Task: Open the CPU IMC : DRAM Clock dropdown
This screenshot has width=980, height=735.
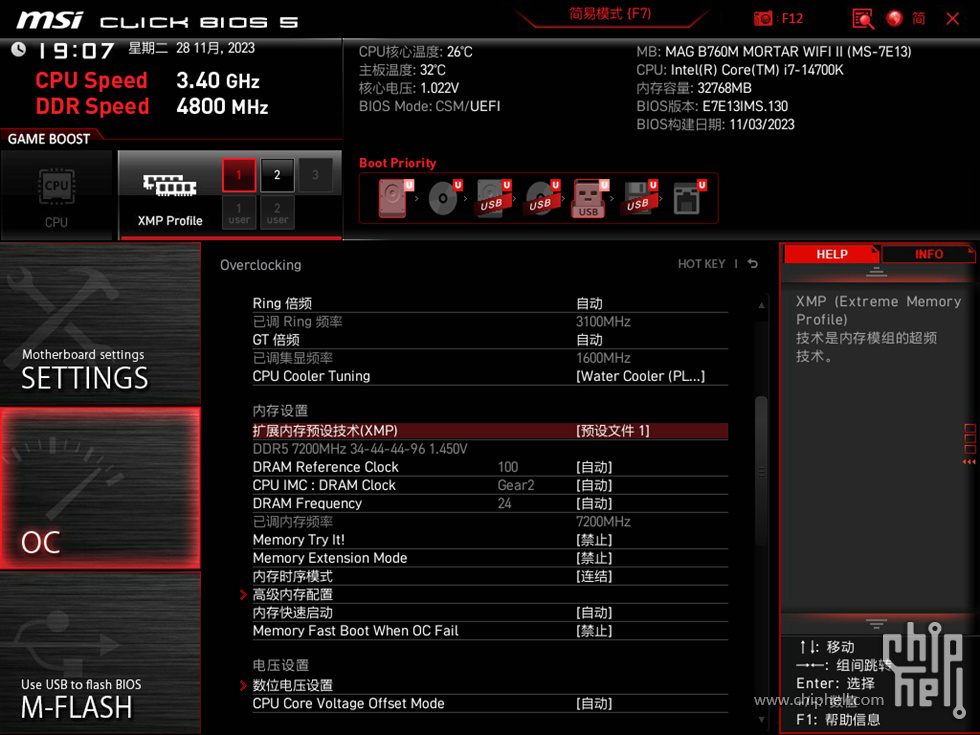Action: (x=490, y=485)
